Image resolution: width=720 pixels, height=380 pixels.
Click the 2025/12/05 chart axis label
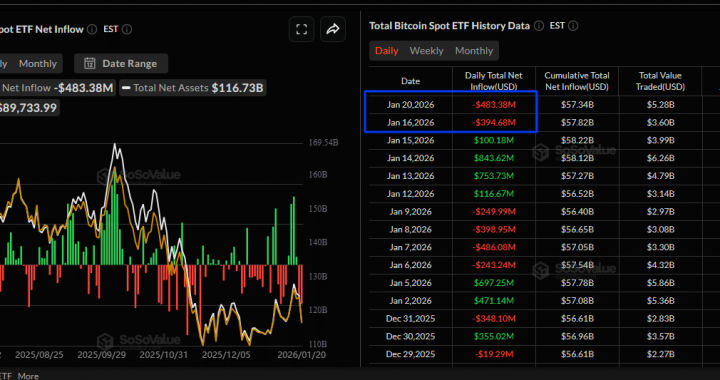point(227,355)
